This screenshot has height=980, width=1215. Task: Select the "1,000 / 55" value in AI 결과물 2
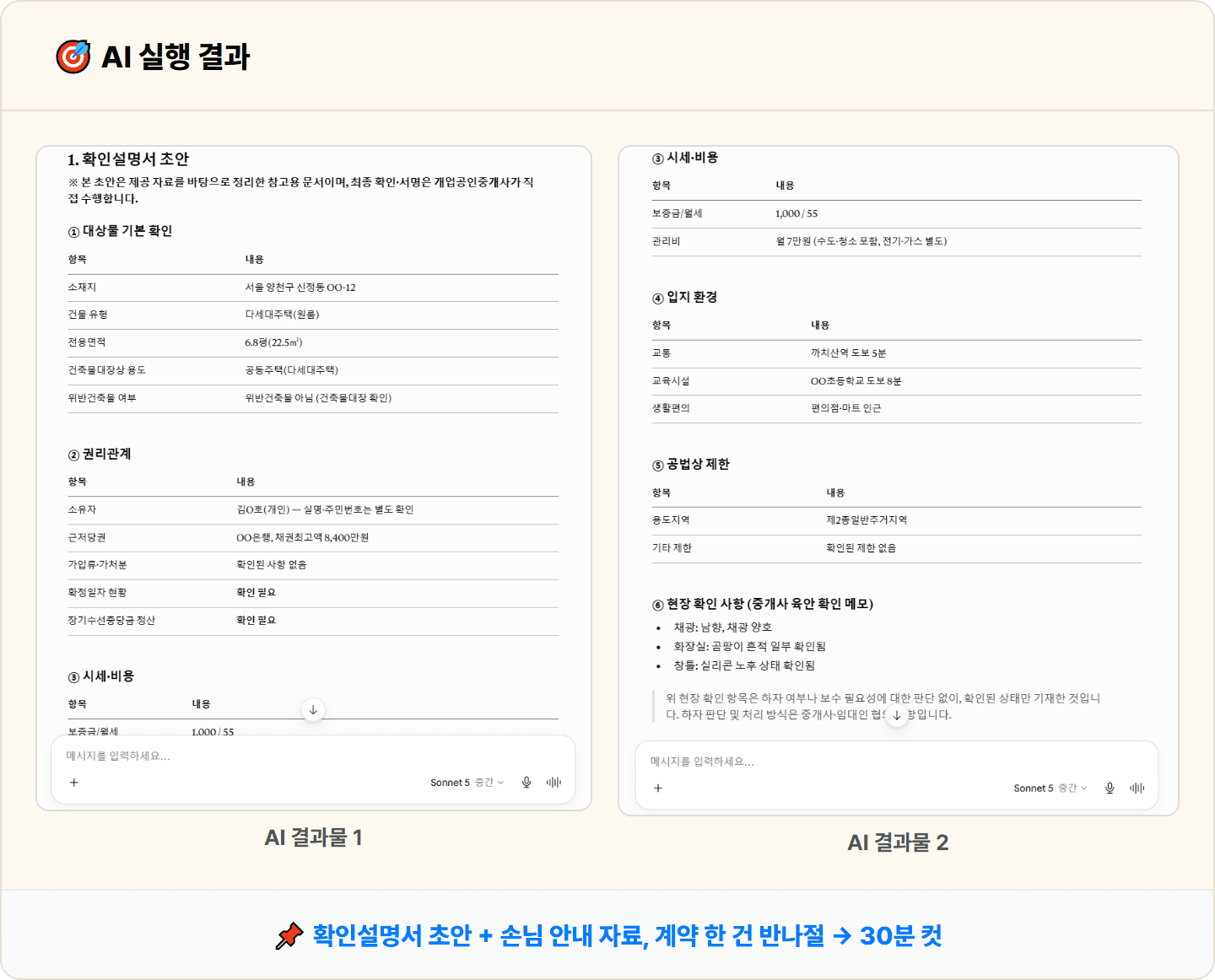[796, 213]
